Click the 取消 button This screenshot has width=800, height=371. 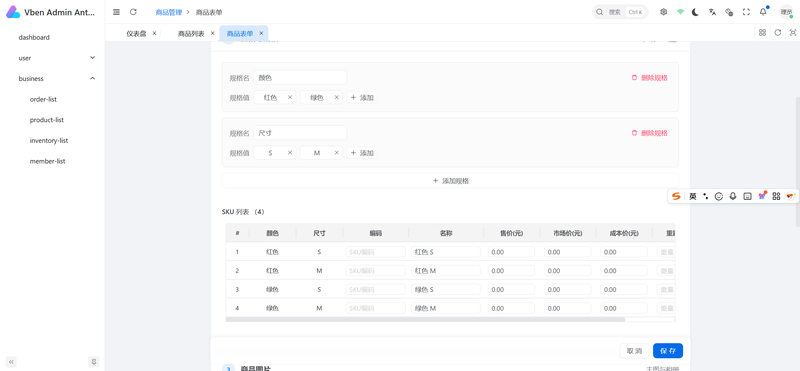634,351
